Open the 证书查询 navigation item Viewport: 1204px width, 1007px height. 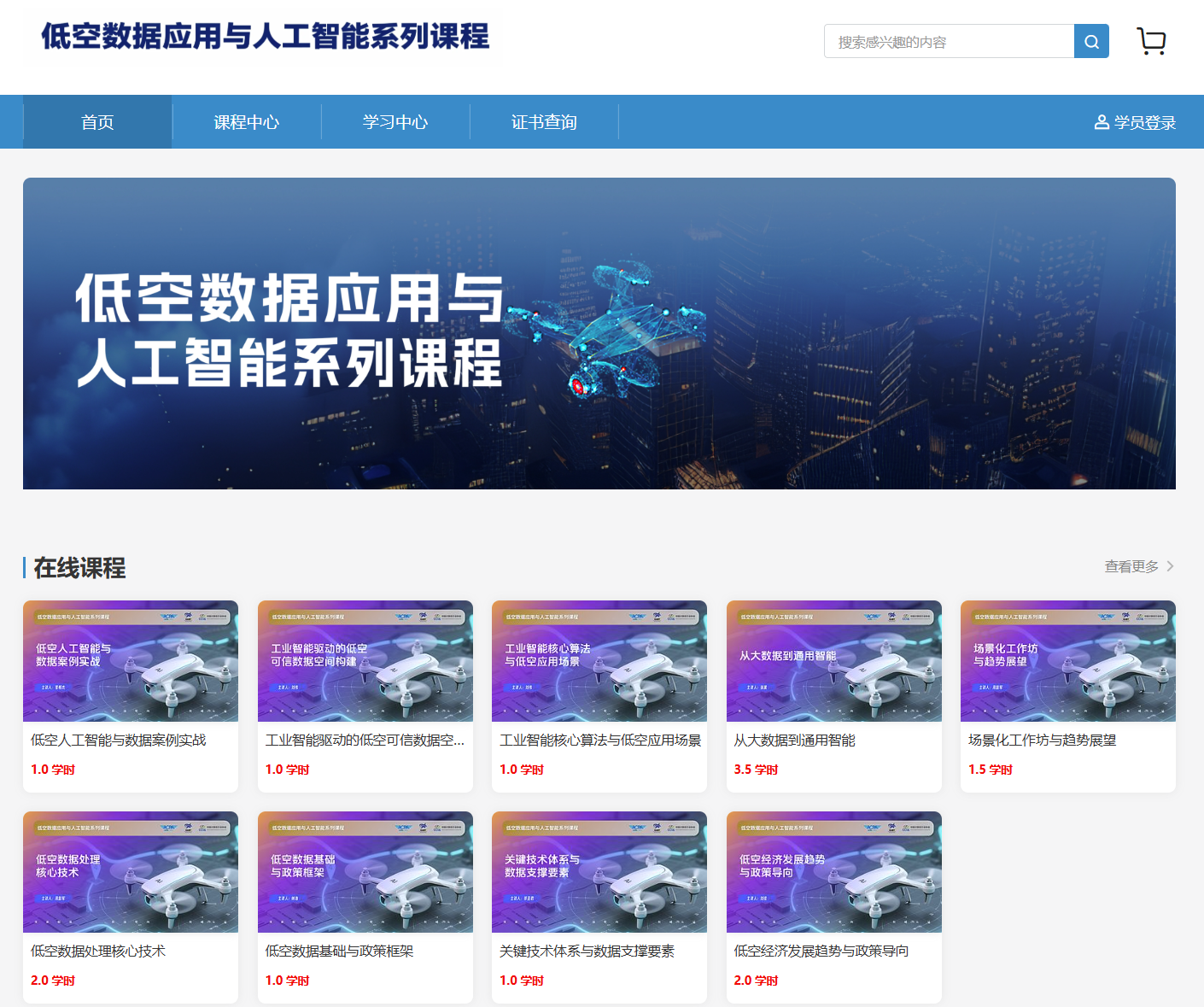544,122
